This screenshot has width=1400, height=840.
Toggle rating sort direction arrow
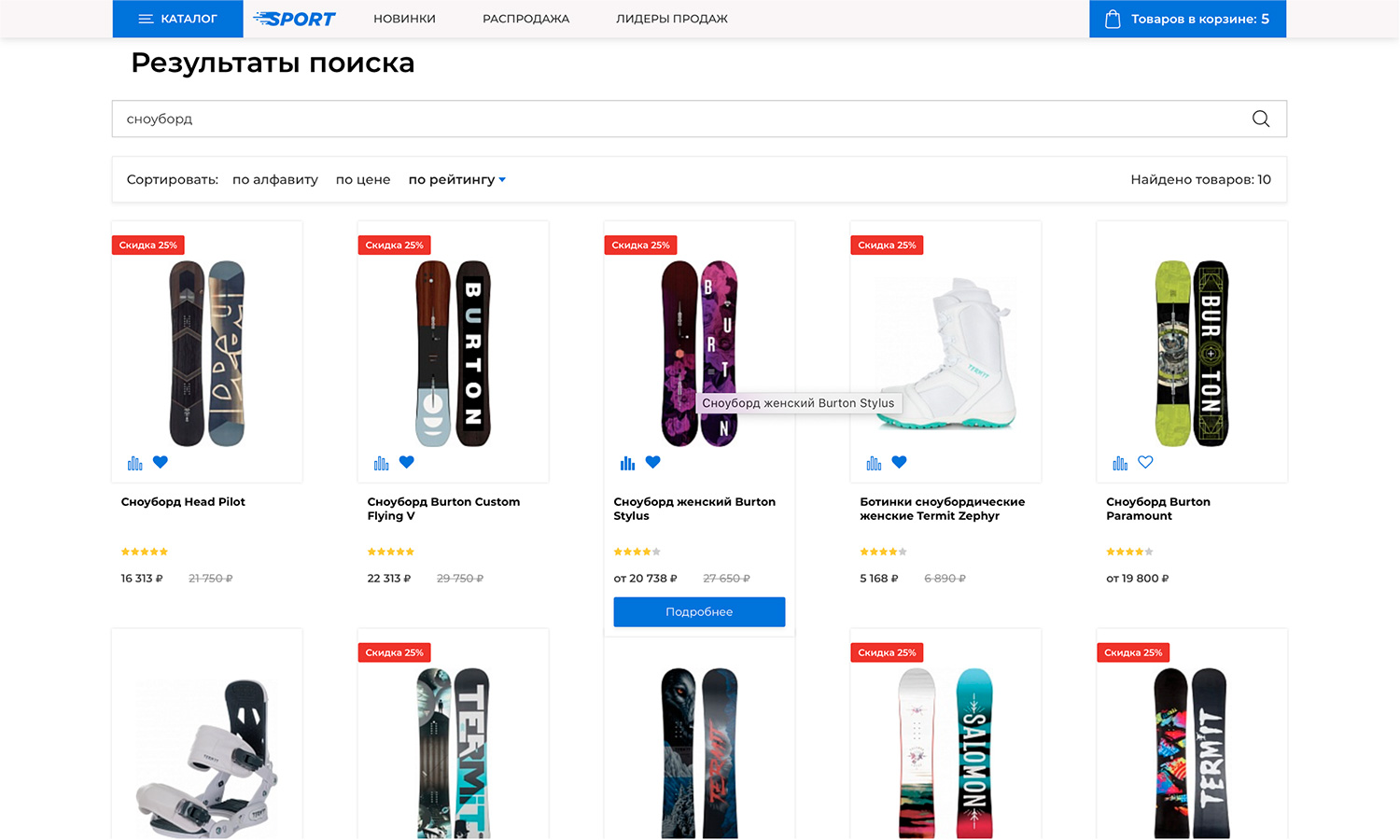502,180
